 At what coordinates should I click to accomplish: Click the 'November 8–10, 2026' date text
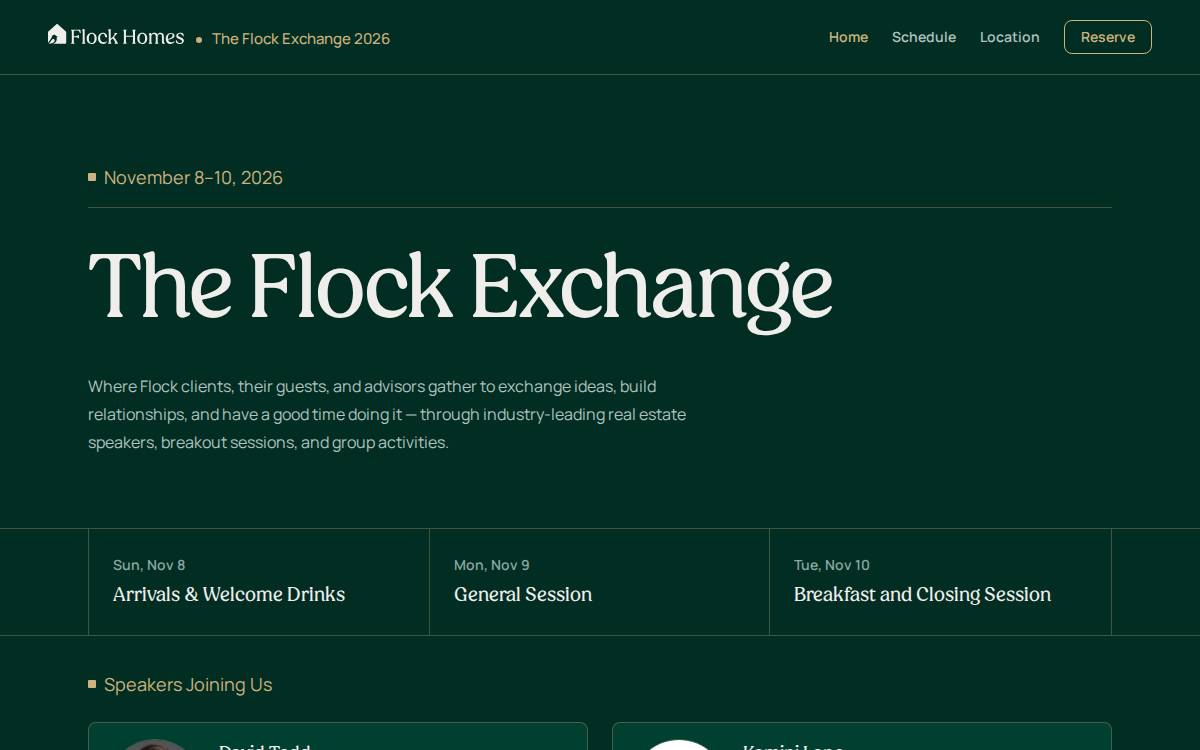[193, 178]
